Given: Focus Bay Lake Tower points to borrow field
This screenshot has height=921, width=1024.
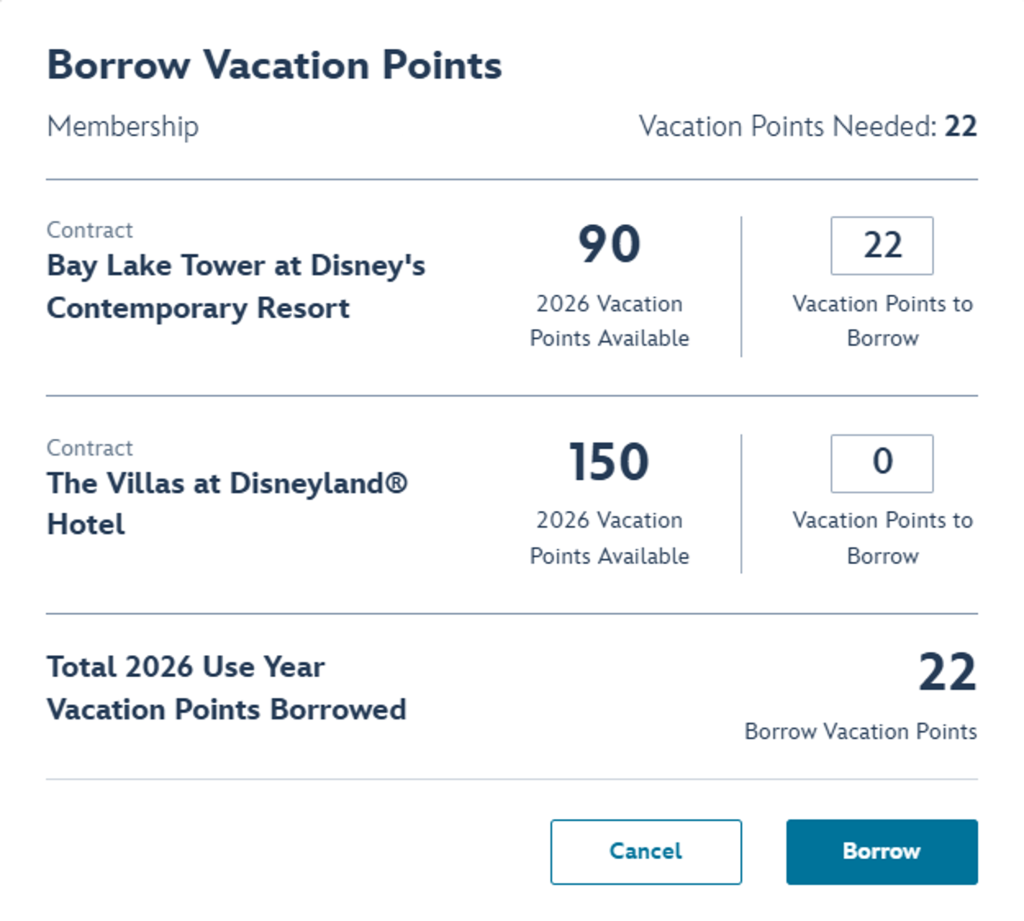Looking at the screenshot, I should tap(882, 246).
